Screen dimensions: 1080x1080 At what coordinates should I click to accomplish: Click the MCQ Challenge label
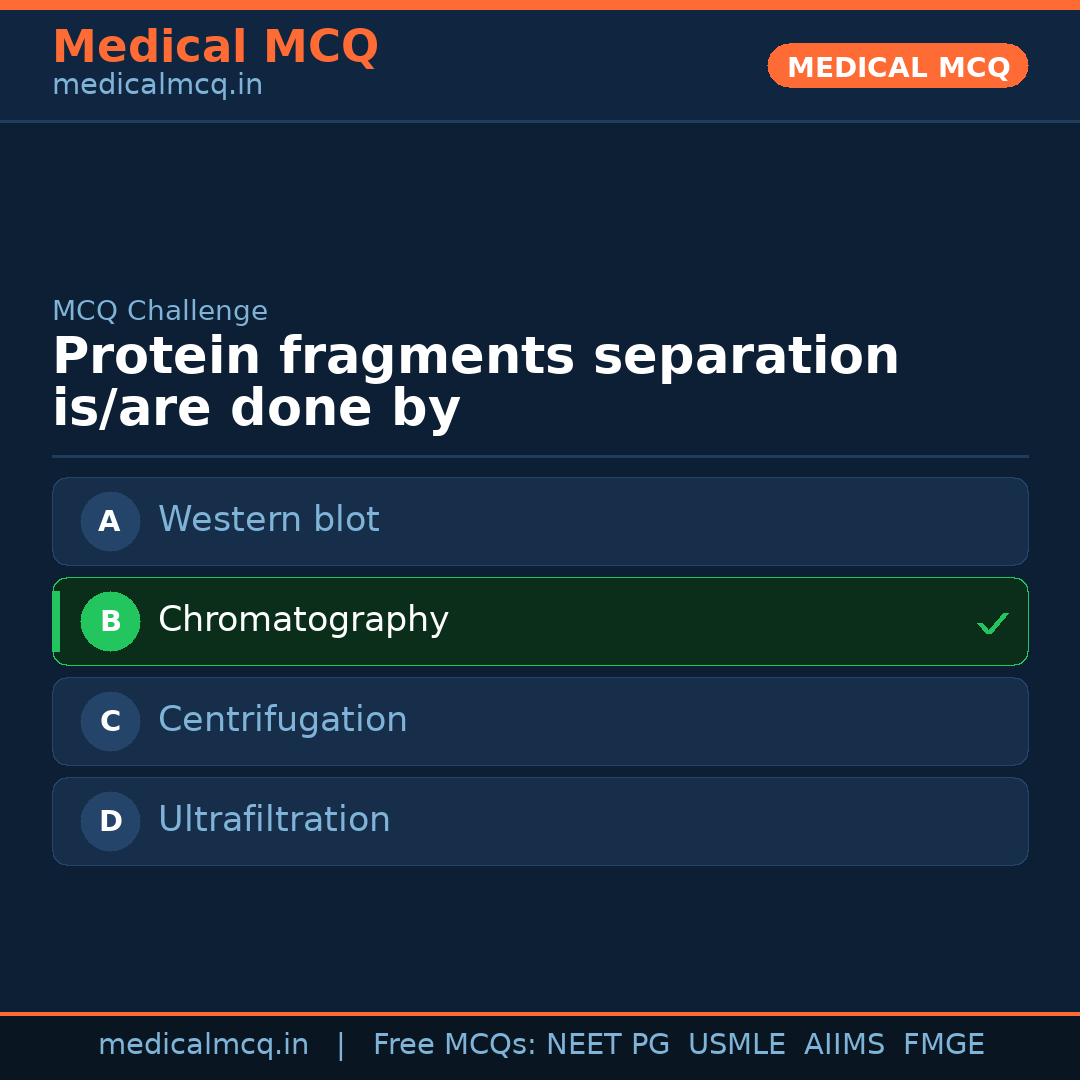pos(160,311)
